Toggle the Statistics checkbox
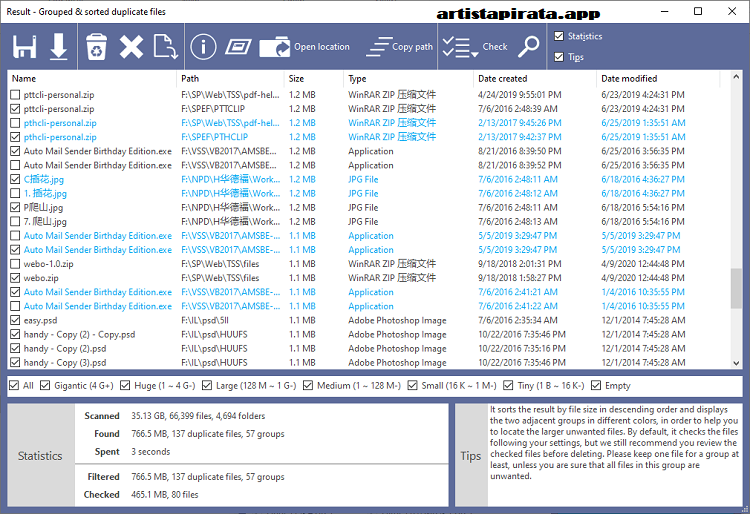Viewport: 750px width, 514px height. [559, 36]
